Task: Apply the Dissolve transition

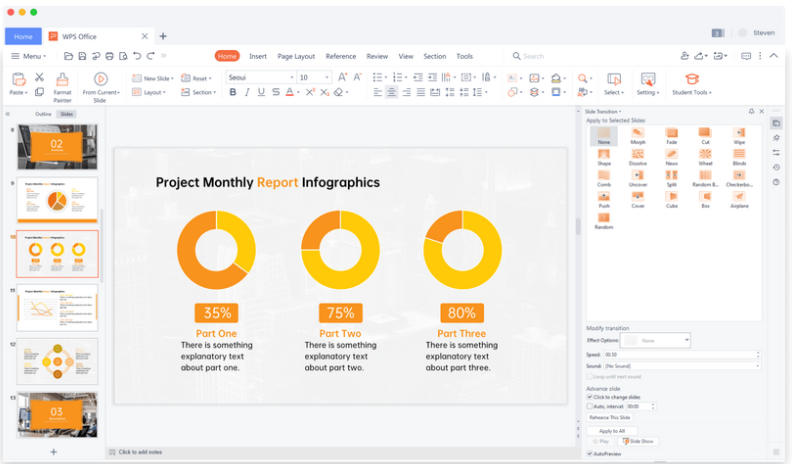Action: tap(638, 155)
